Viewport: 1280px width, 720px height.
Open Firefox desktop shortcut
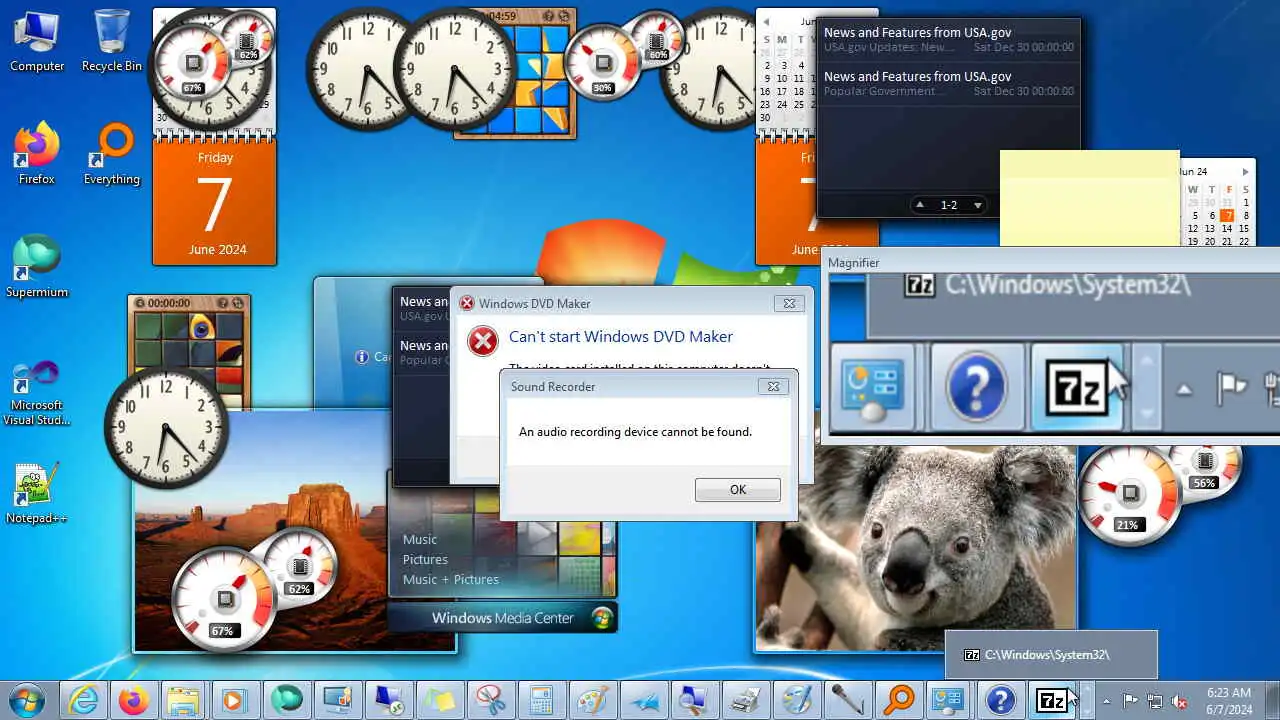[x=37, y=155]
